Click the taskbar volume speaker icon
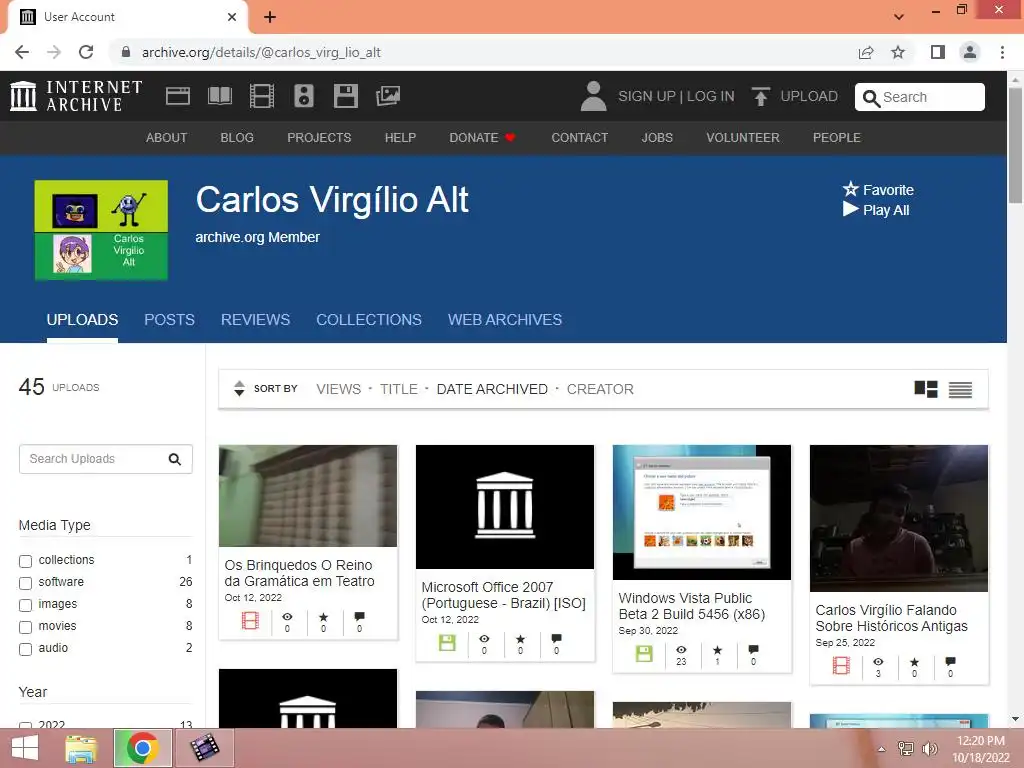The height and width of the screenshot is (768, 1024). [x=929, y=748]
